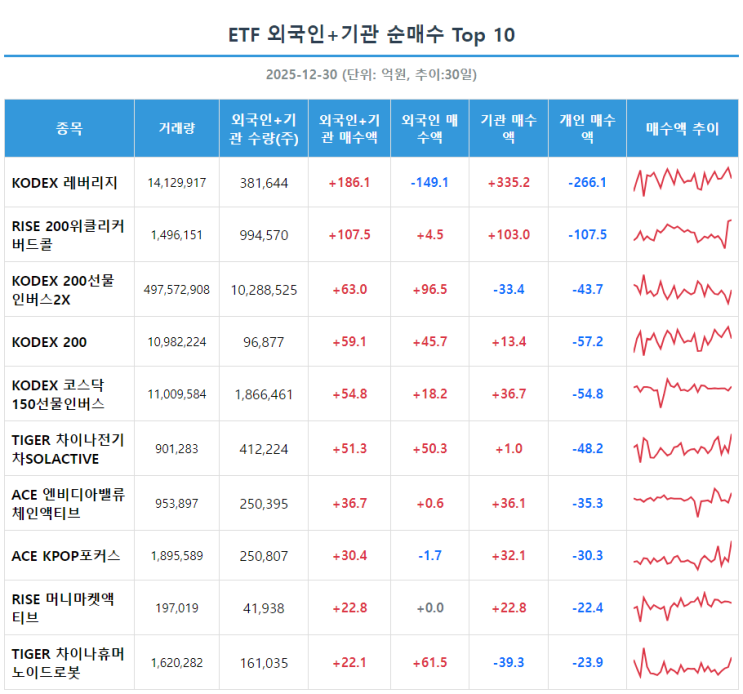
Task: Click the -33.4 institution buy value
Action: [x=509, y=290]
